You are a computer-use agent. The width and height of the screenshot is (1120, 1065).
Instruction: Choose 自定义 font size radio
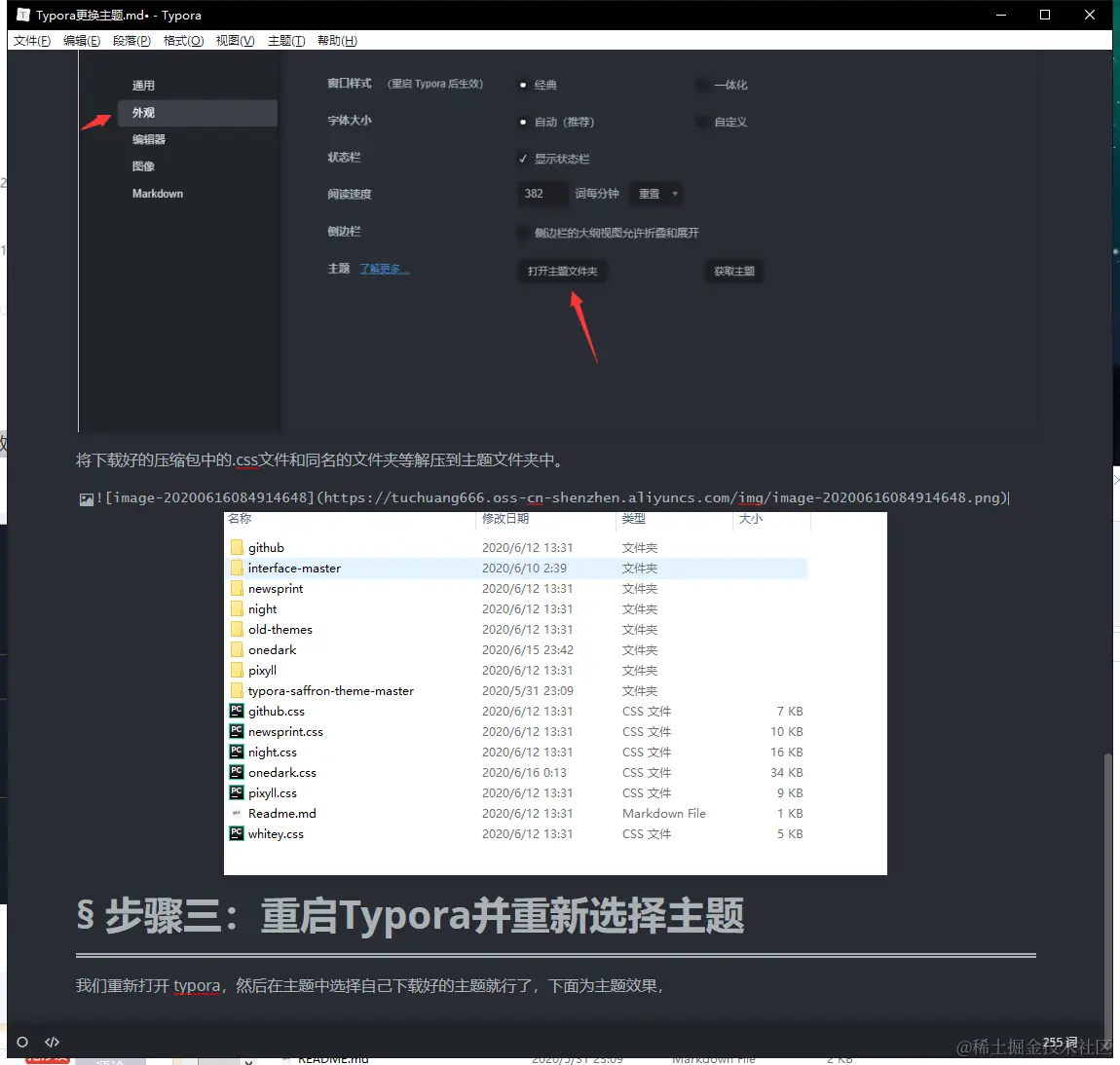pyautogui.click(x=702, y=122)
